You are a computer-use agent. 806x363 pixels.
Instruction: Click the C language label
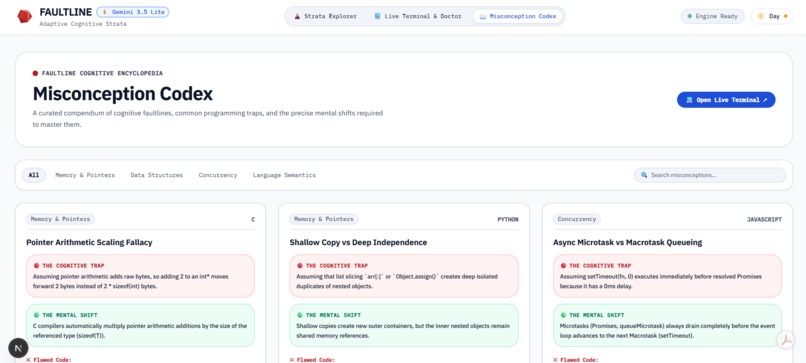click(x=253, y=220)
